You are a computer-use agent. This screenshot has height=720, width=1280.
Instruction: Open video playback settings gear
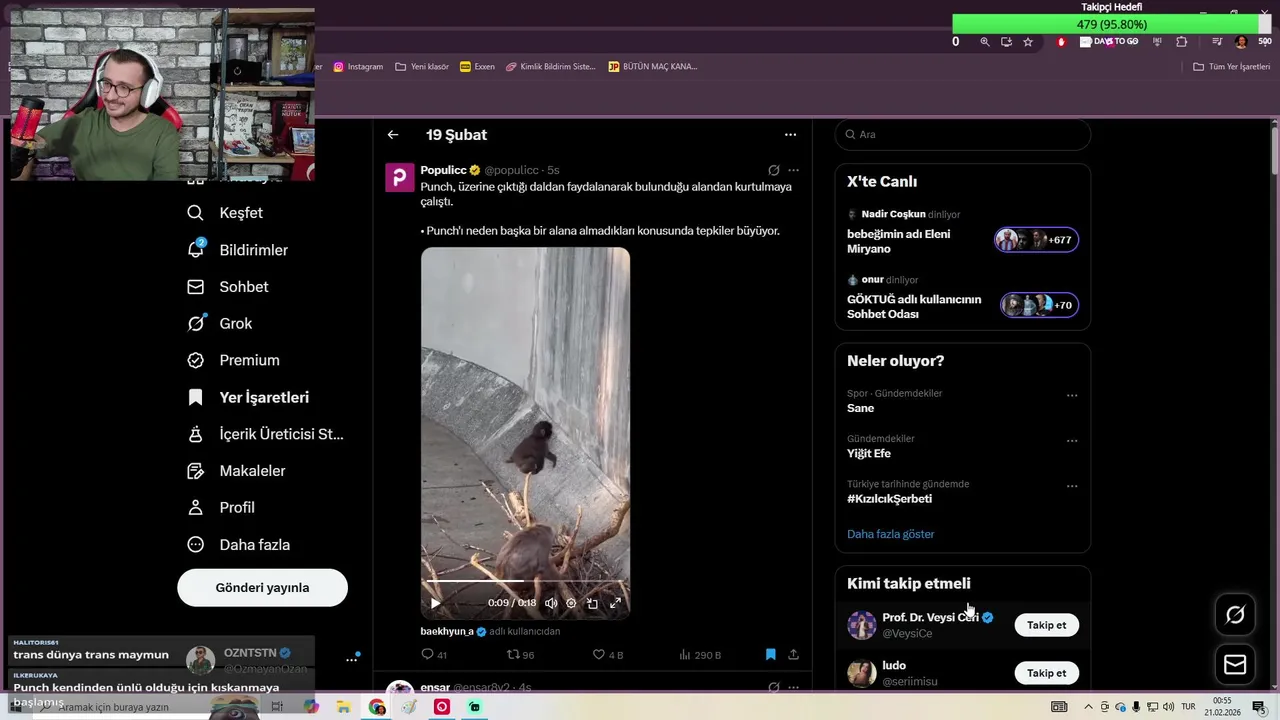pyautogui.click(x=571, y=603)
